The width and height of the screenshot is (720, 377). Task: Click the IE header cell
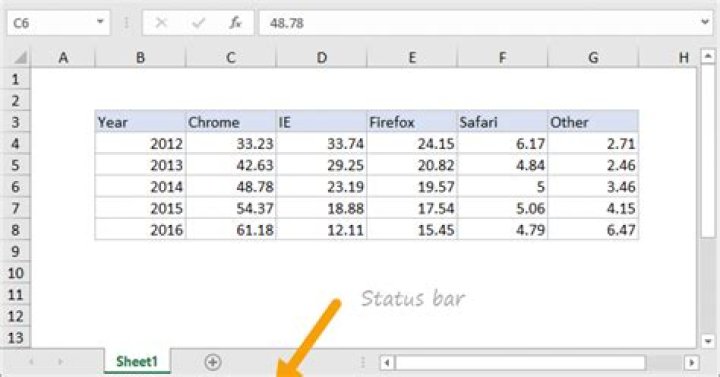(321, 122)
